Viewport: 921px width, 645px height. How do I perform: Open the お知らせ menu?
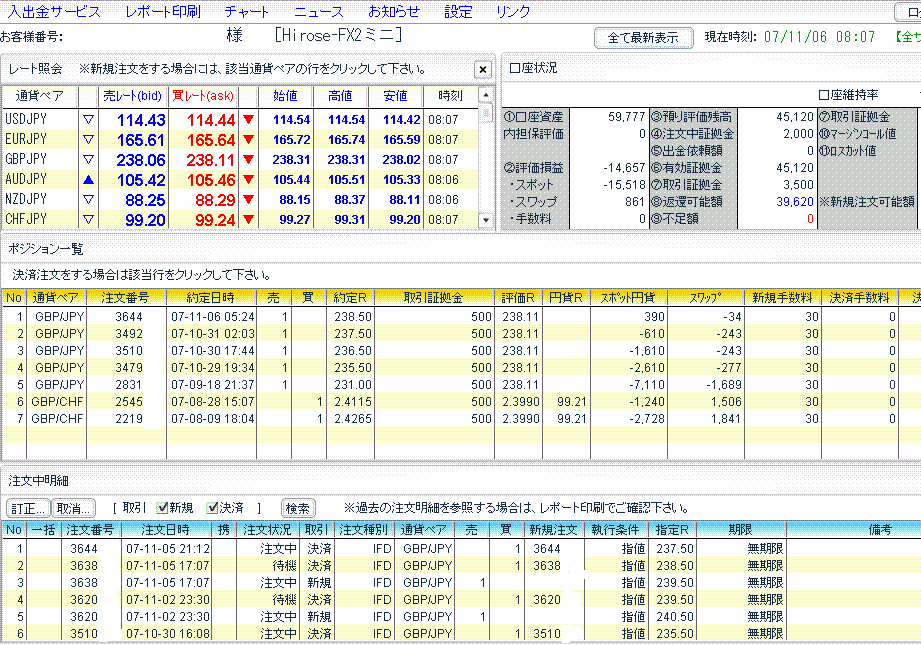click(394, 11)
